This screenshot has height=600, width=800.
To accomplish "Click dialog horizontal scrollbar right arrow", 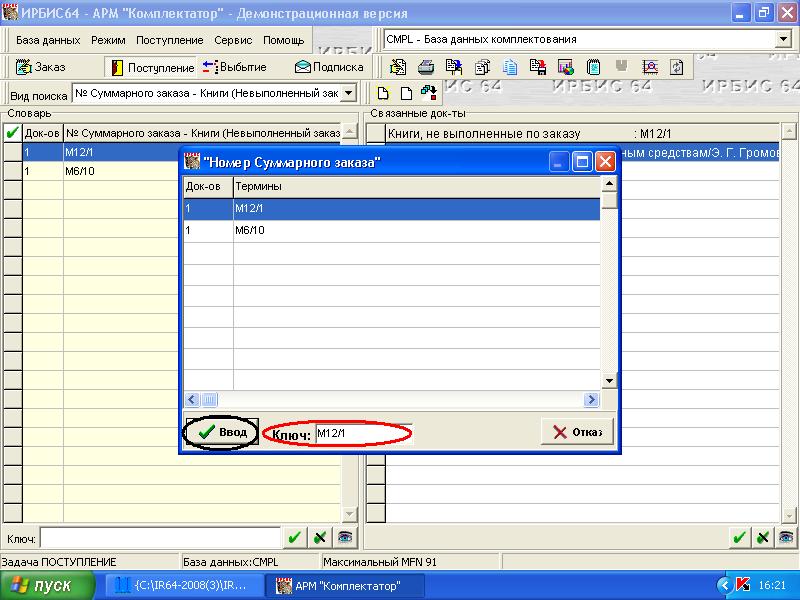I will coord(591,399).
